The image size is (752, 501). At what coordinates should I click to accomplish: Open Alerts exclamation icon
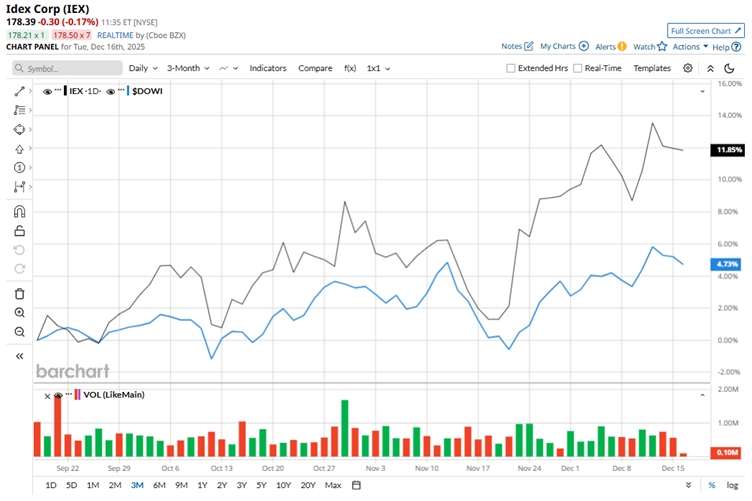coord(622,47)
